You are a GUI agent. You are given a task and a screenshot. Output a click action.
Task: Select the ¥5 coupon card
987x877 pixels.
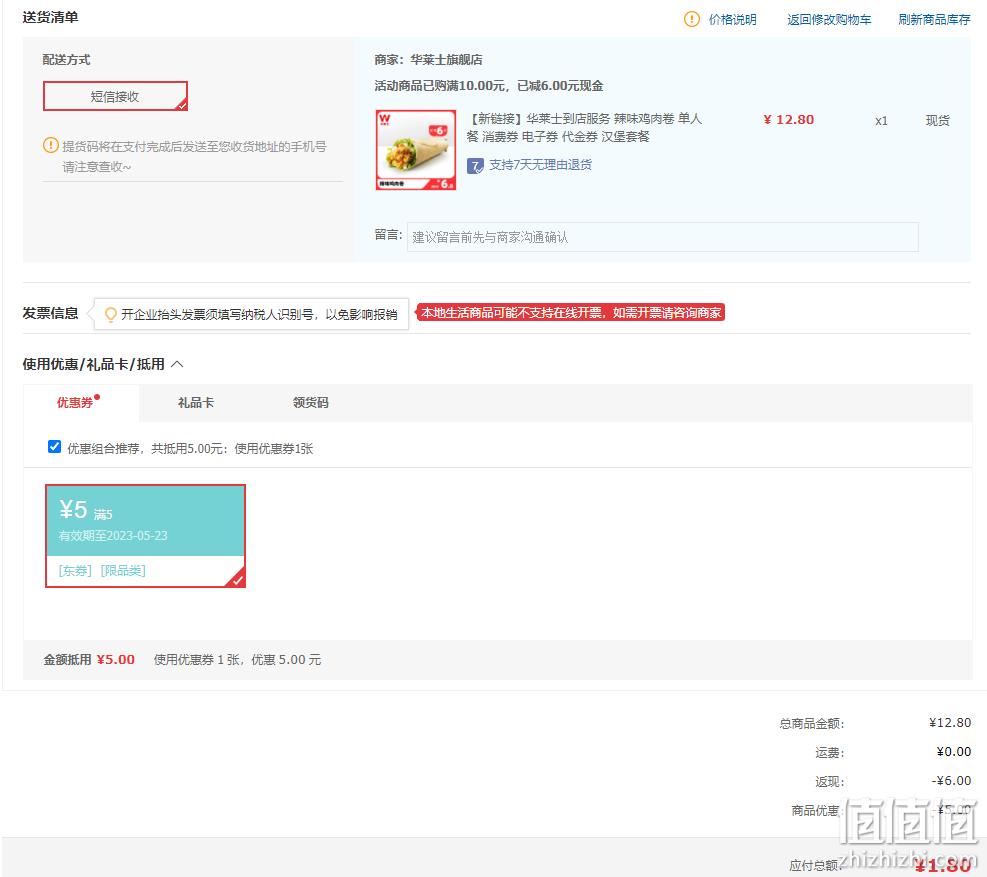[145, 536]
